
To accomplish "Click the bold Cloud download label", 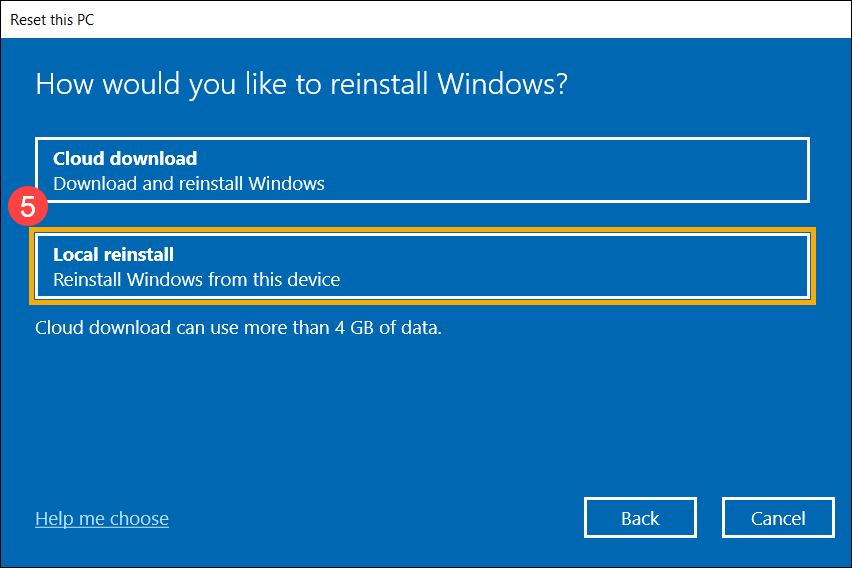I will point(125,158).
